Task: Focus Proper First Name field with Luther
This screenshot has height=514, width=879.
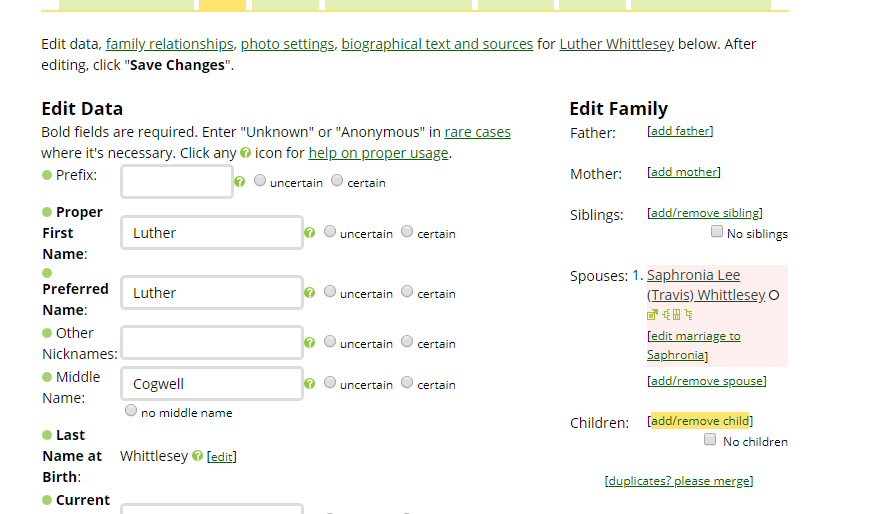Action: (212, 233)
